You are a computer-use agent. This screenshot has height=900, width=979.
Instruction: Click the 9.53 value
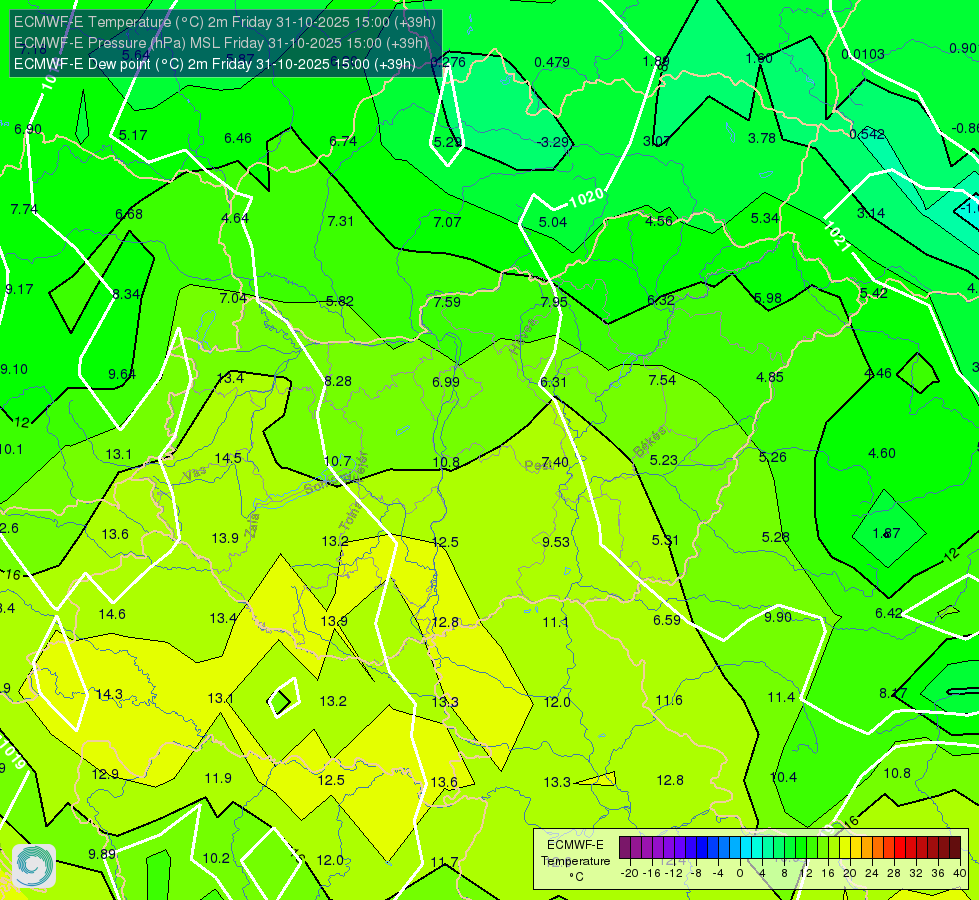(x=556, y=542)
